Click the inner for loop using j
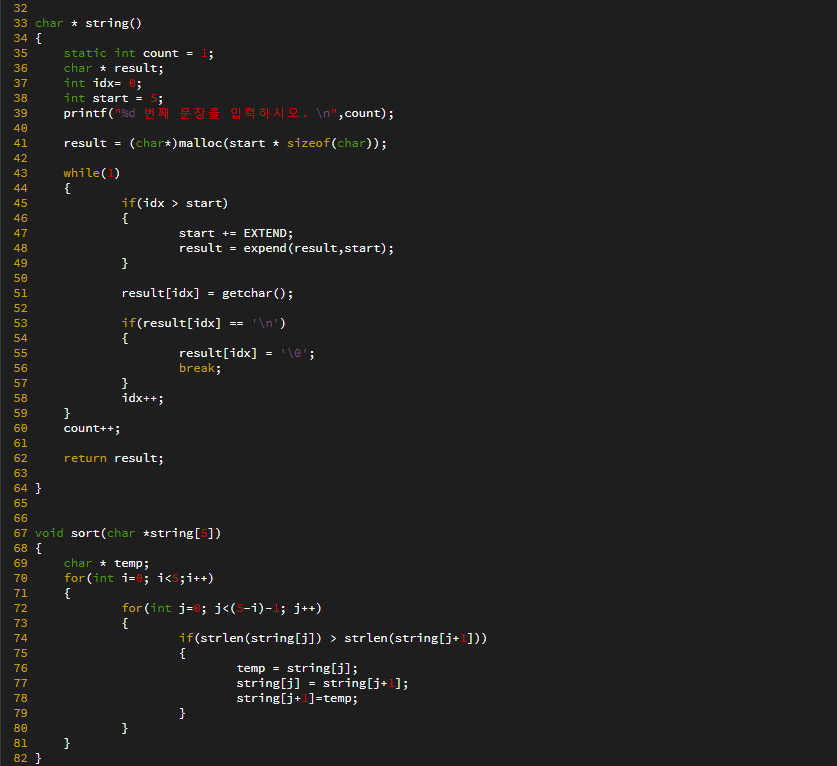This screenshot has width=837, height=766. click(x=222, y=608)
